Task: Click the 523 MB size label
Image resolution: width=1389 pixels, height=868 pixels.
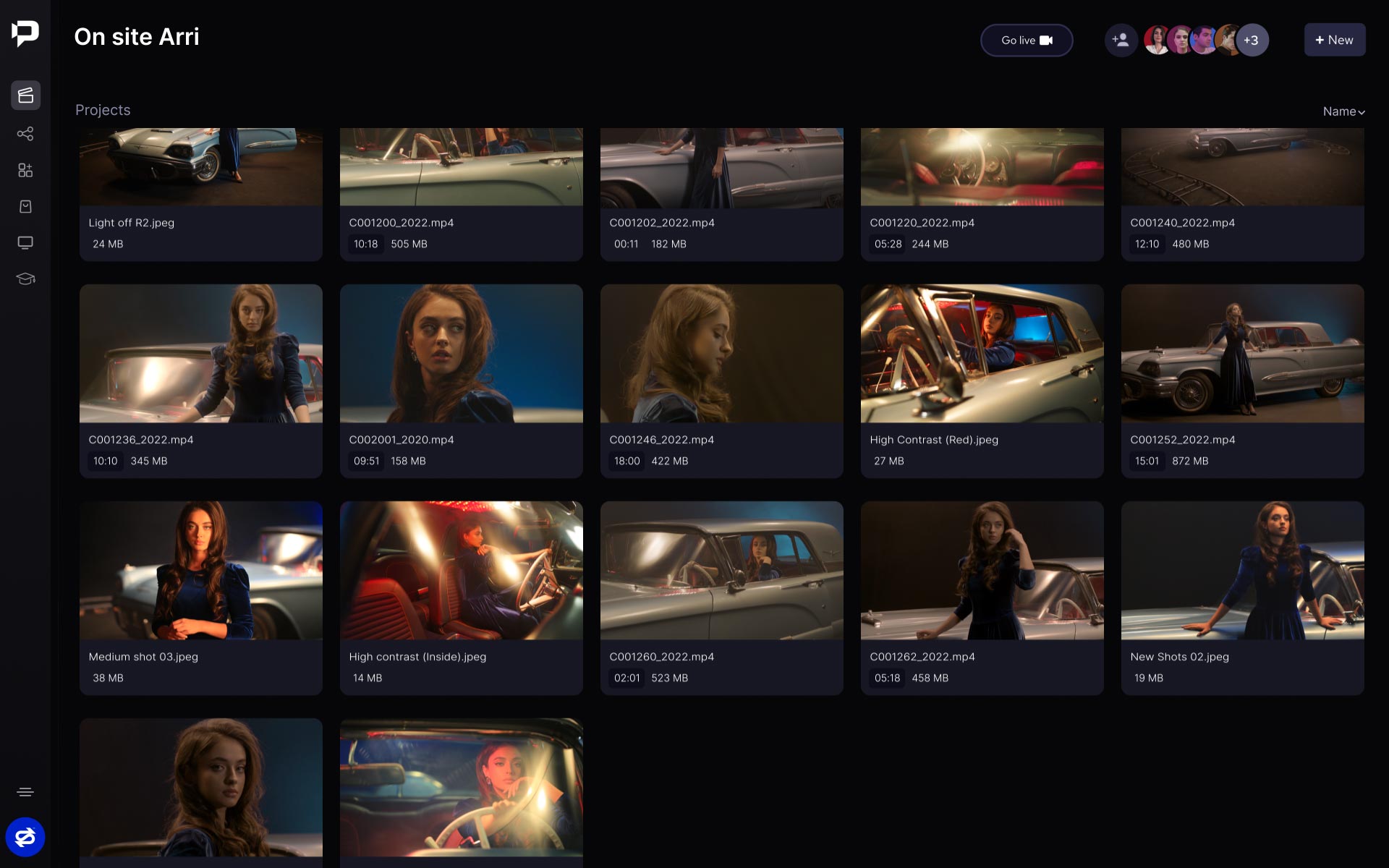Action: 670,678
